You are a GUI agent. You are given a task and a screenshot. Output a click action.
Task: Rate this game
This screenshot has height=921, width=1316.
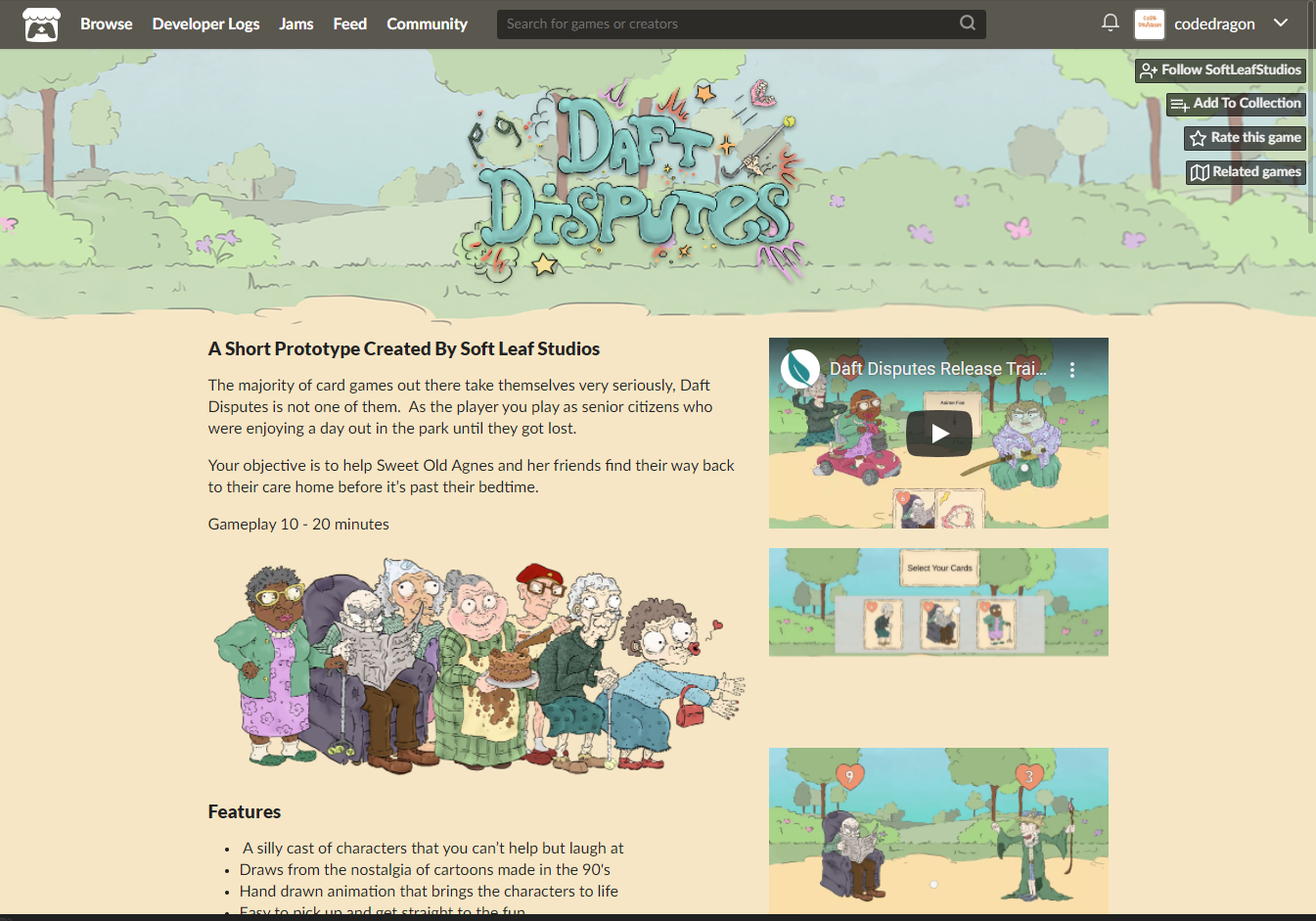click(1245, 138)
